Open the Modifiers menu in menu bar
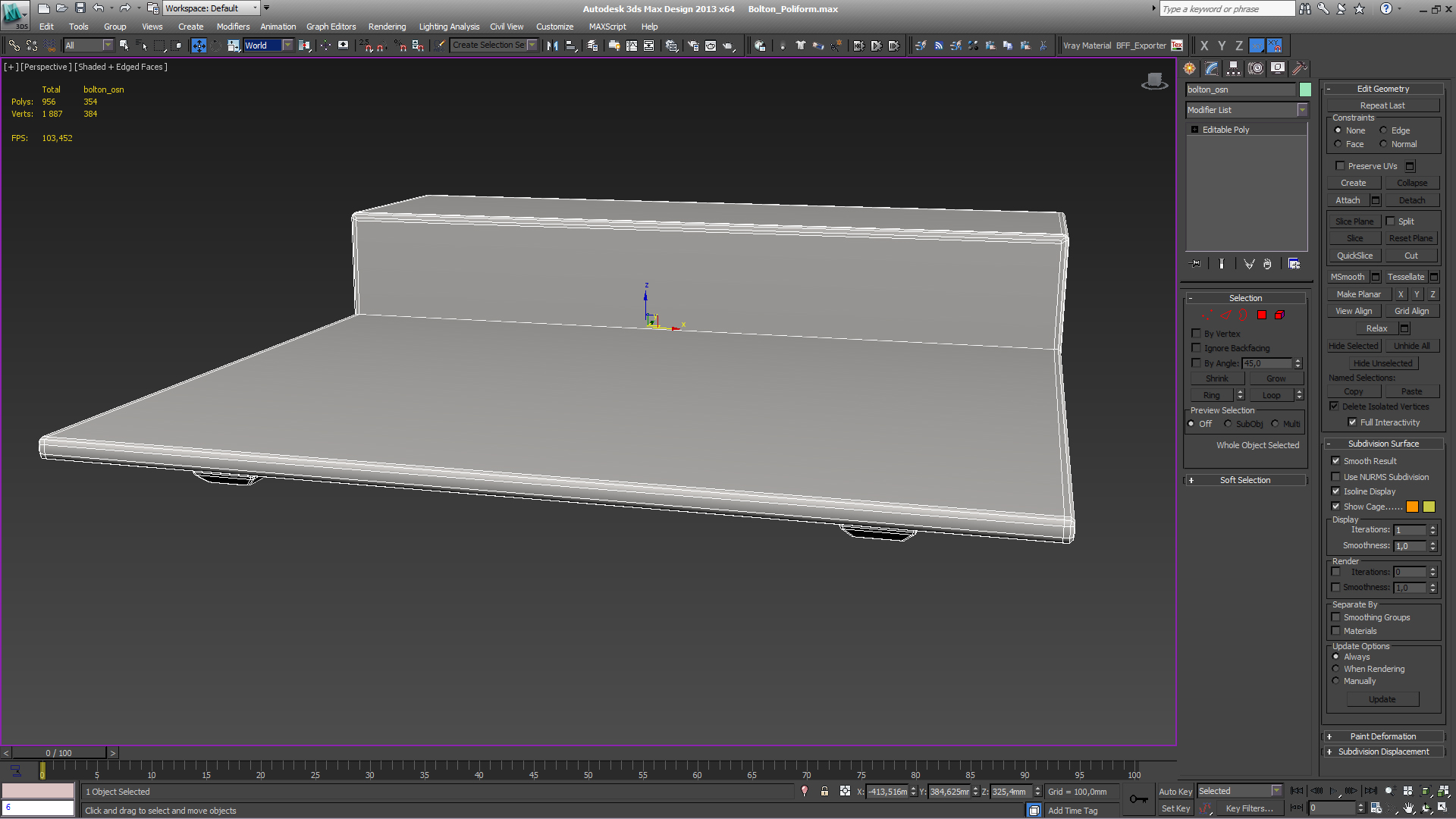Screen dimensions: 1456x819 pos(232,26)
